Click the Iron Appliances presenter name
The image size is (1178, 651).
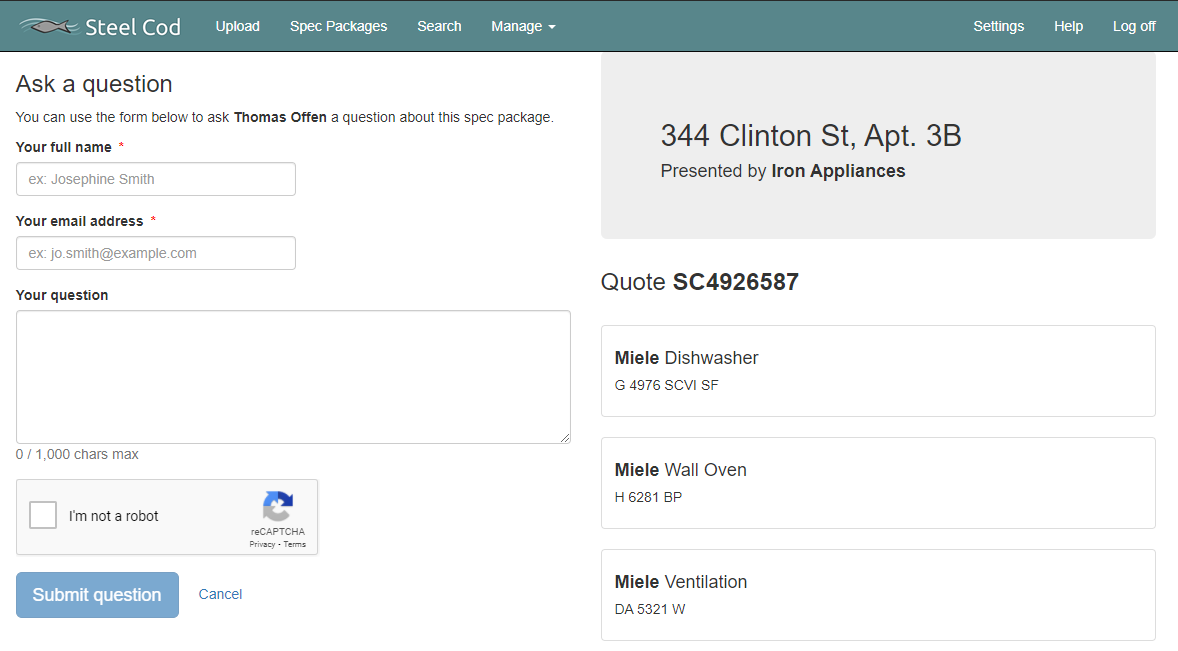(x=838, y=171)
